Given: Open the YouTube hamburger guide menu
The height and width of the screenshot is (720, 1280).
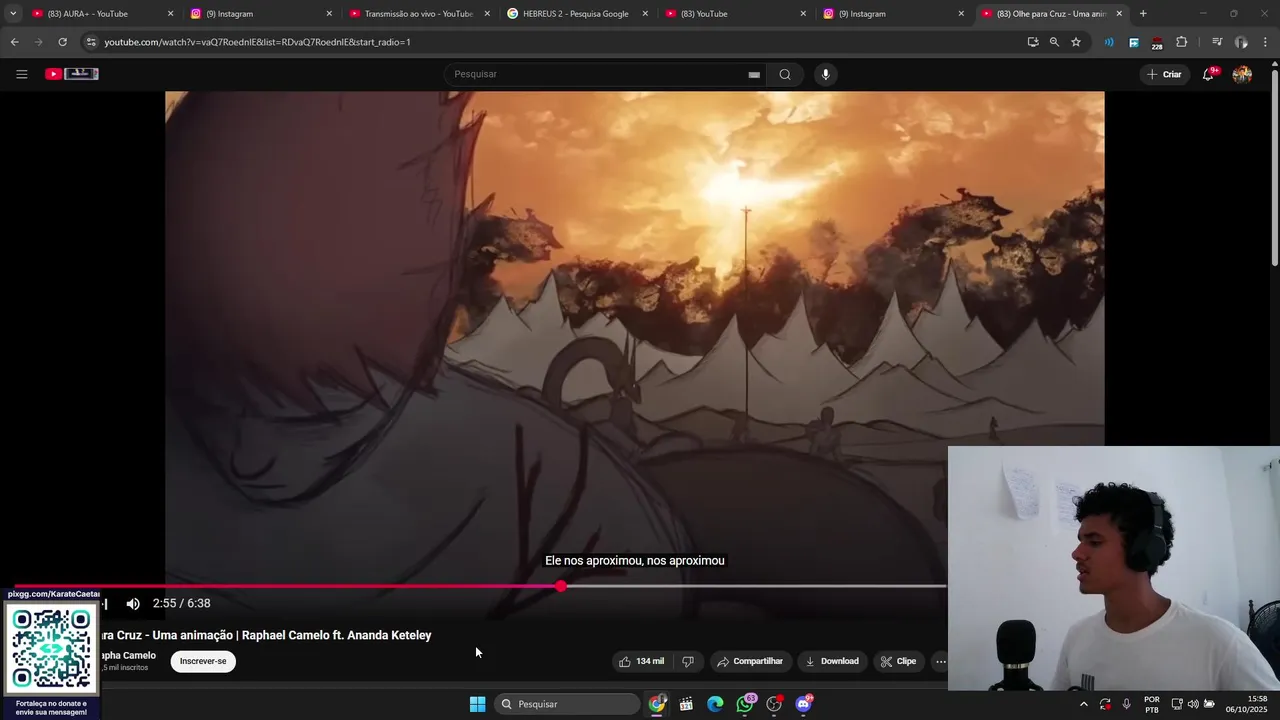Looking at the screenshot, I should coord(21,74).
